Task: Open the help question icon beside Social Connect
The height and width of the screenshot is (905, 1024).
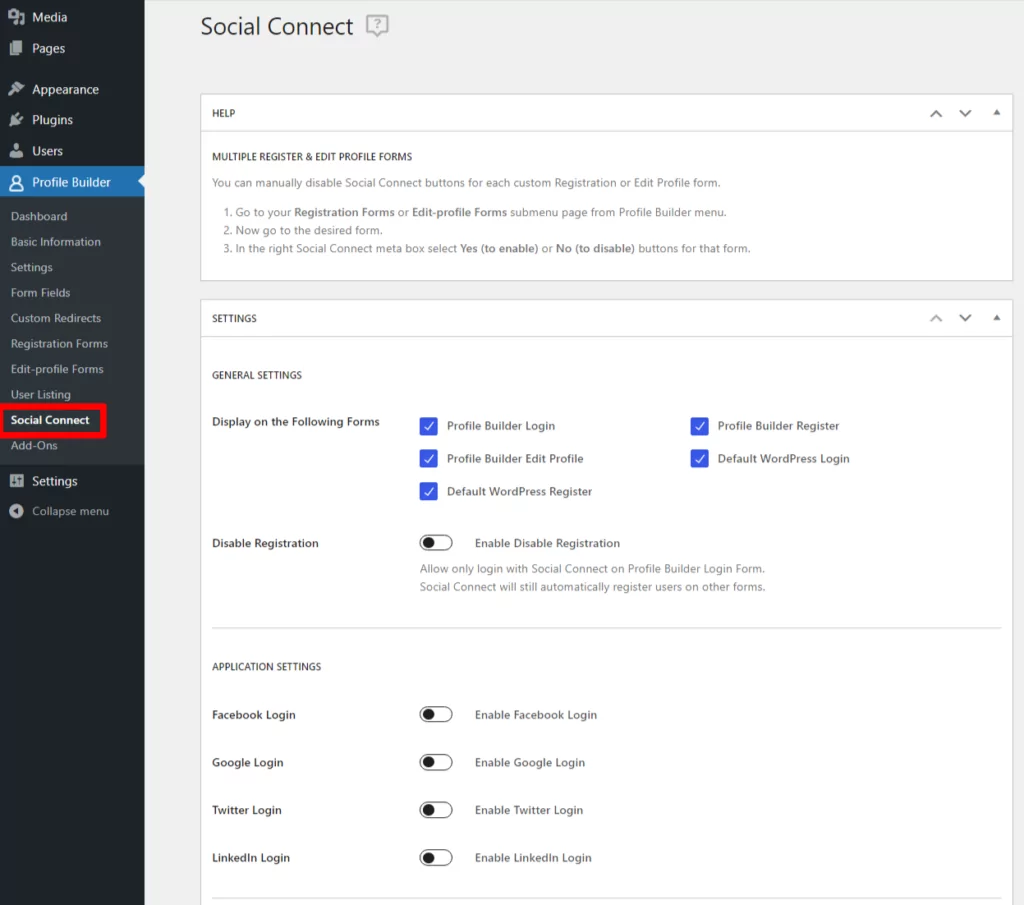Action: (x=377, y=25)
